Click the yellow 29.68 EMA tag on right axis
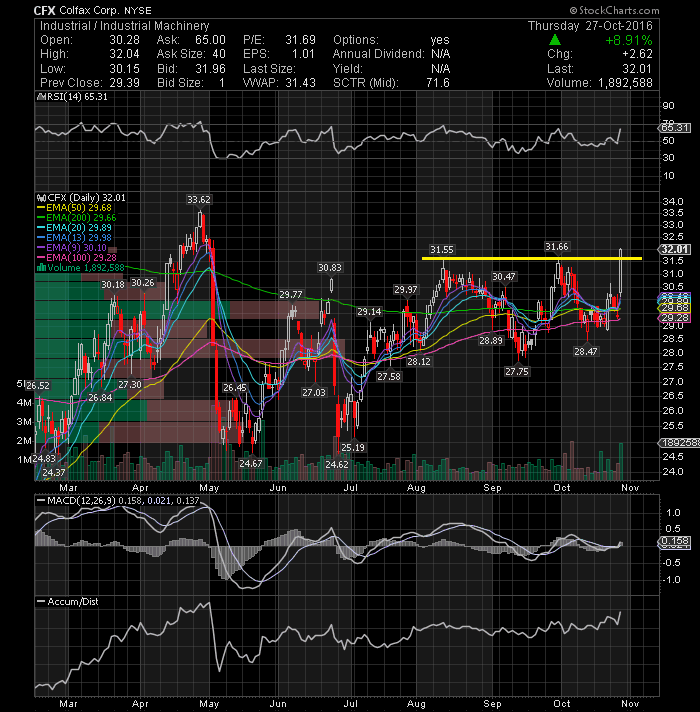 [675, 308]
